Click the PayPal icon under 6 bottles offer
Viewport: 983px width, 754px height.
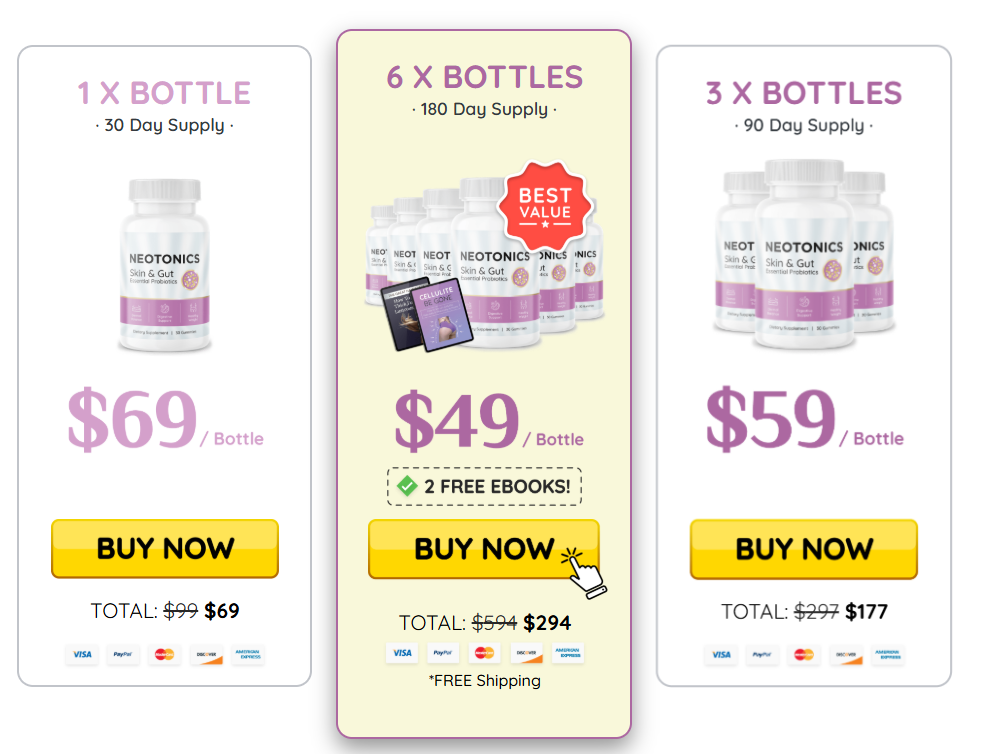tap(443, 653)
